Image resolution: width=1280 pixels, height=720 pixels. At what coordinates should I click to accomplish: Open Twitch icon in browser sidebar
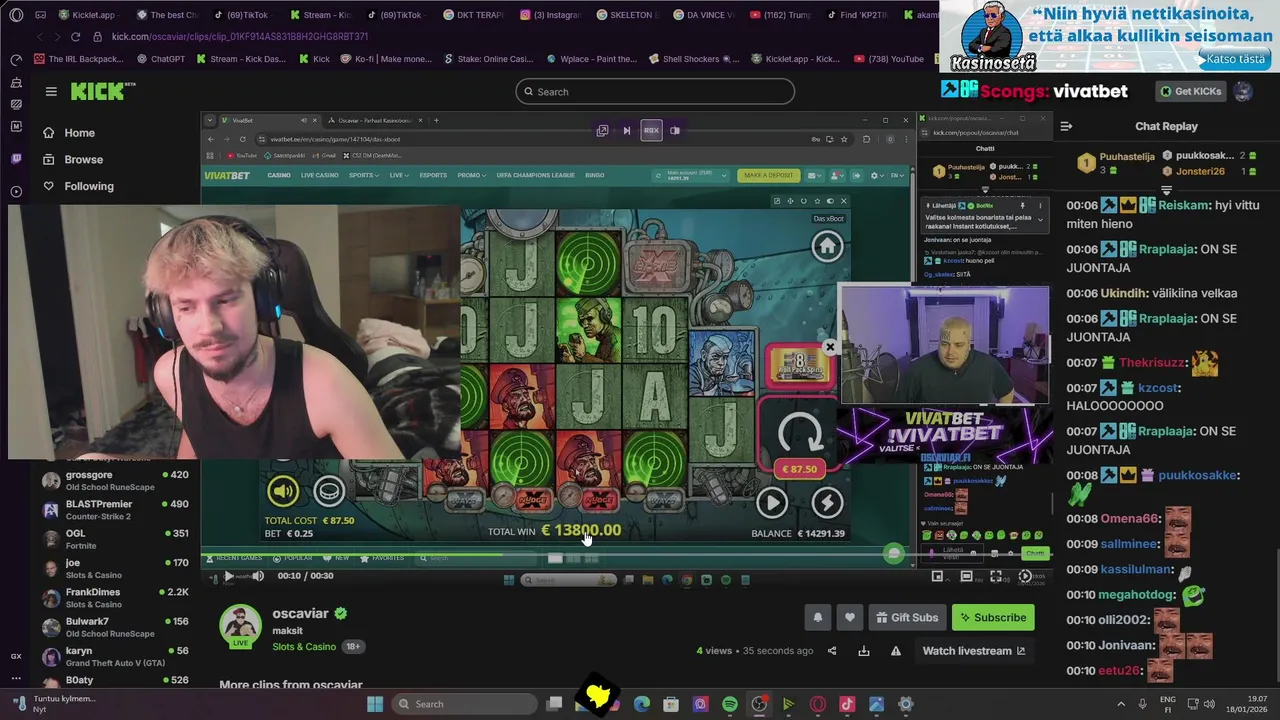[x=16, y=158]
